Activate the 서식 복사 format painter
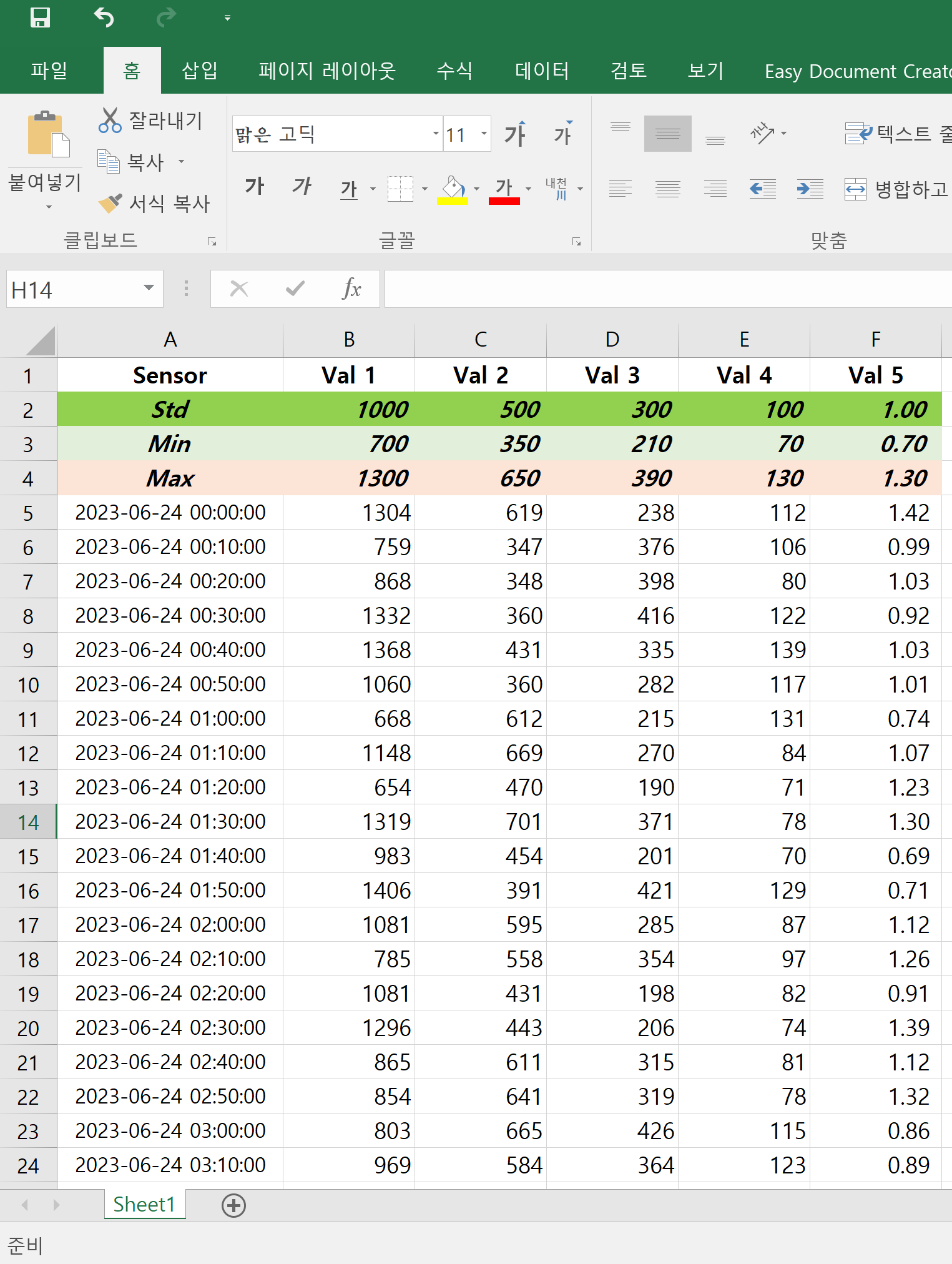Image resolution: width=952 pixels, height=1264 pixels. pos(154,203)
